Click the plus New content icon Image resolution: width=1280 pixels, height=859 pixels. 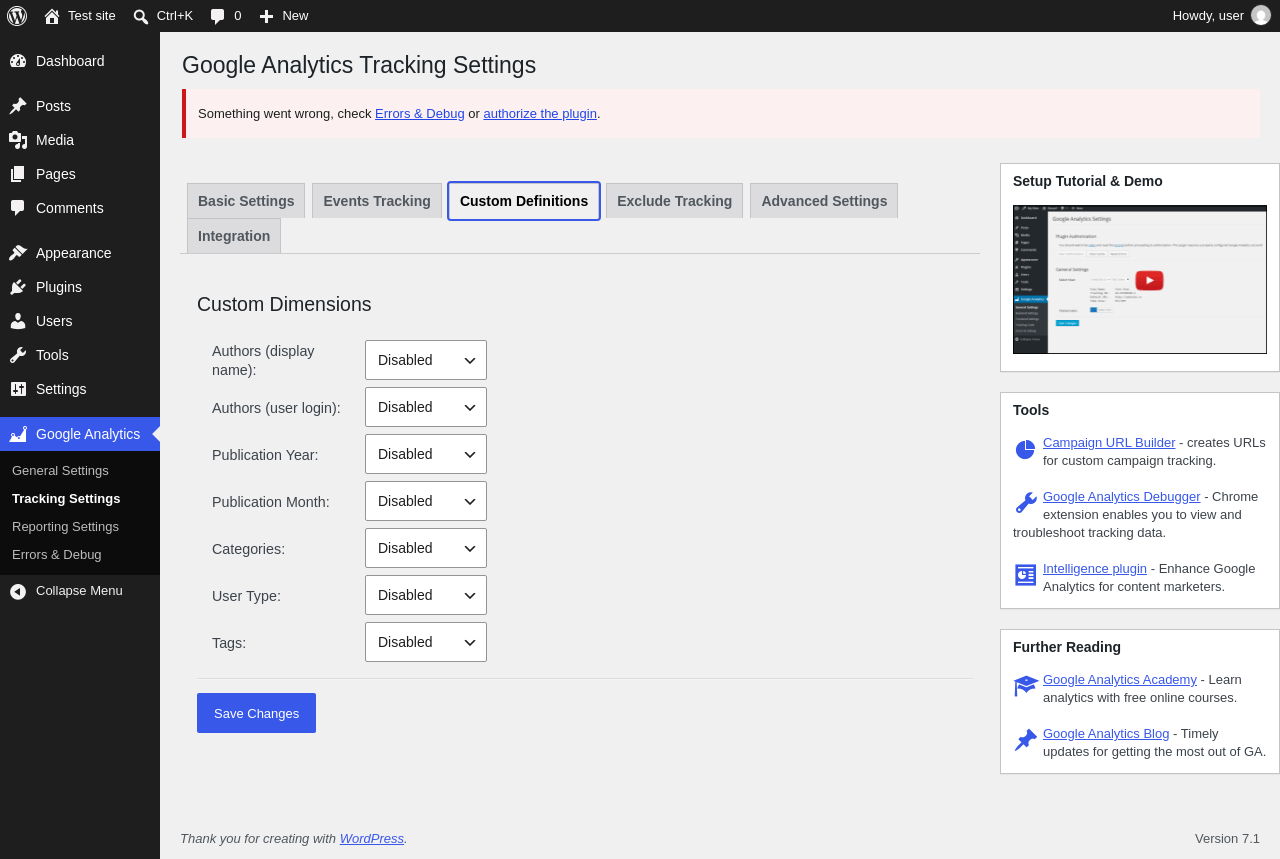coord(266,16)
